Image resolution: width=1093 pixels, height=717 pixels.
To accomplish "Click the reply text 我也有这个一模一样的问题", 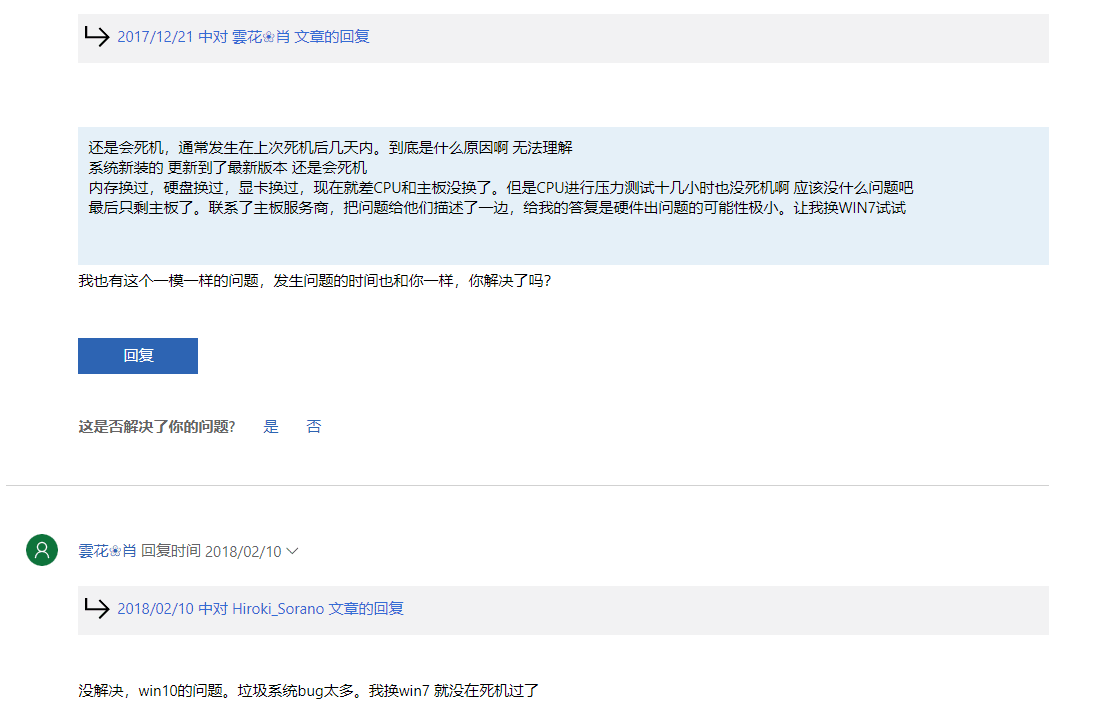I will pos(314,281).
